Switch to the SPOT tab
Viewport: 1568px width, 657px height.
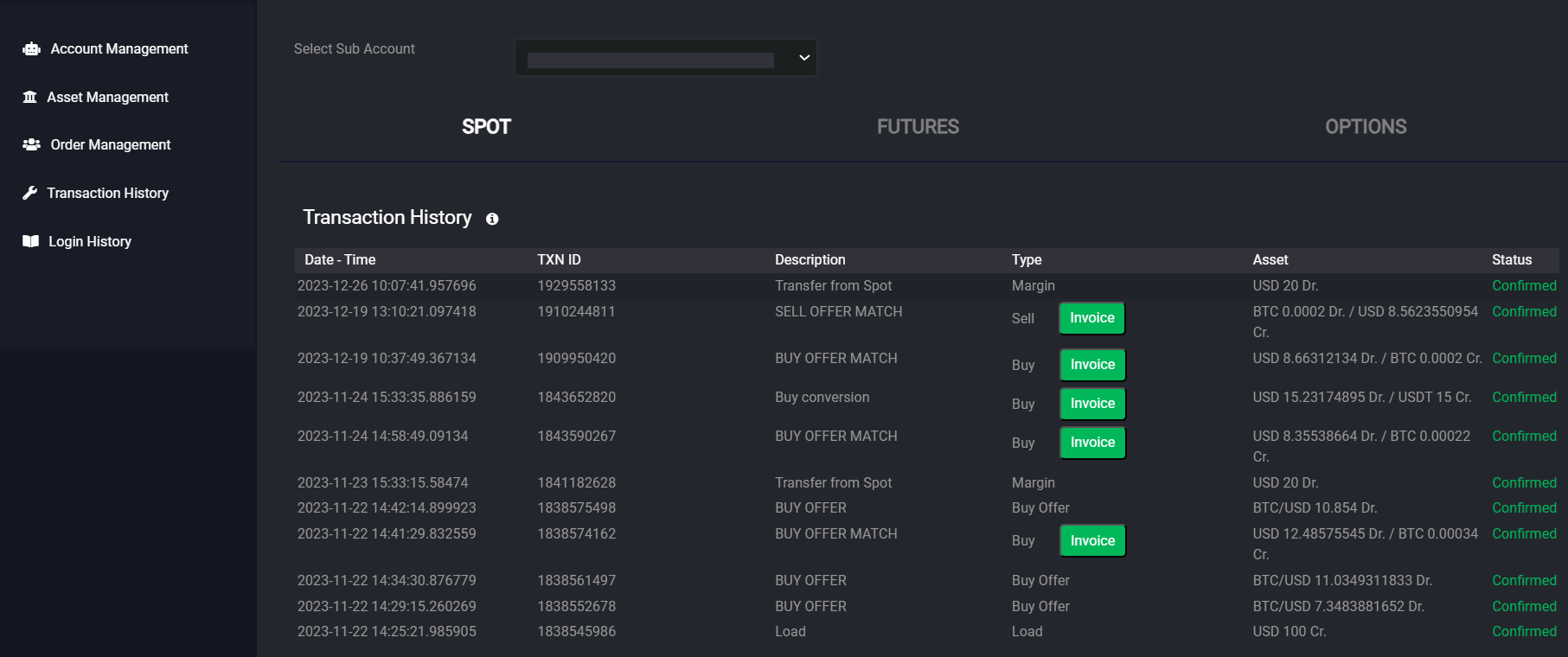click(486, 127)
